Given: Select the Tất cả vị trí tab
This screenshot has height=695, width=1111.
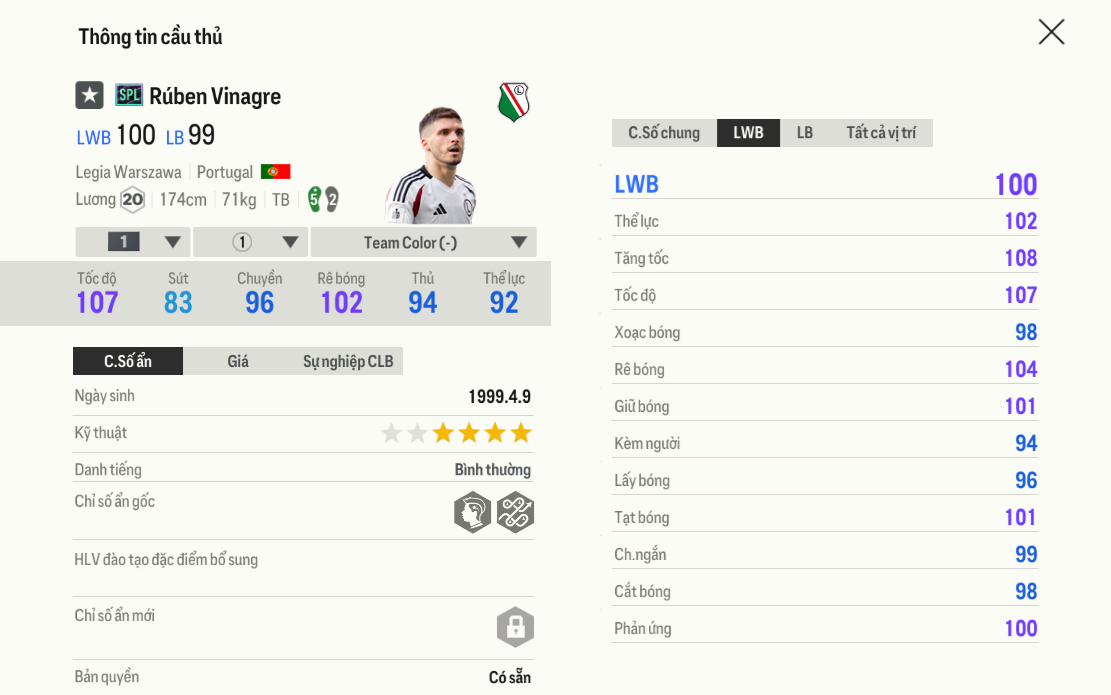Looking at the screenshot, I should [881, 133].
